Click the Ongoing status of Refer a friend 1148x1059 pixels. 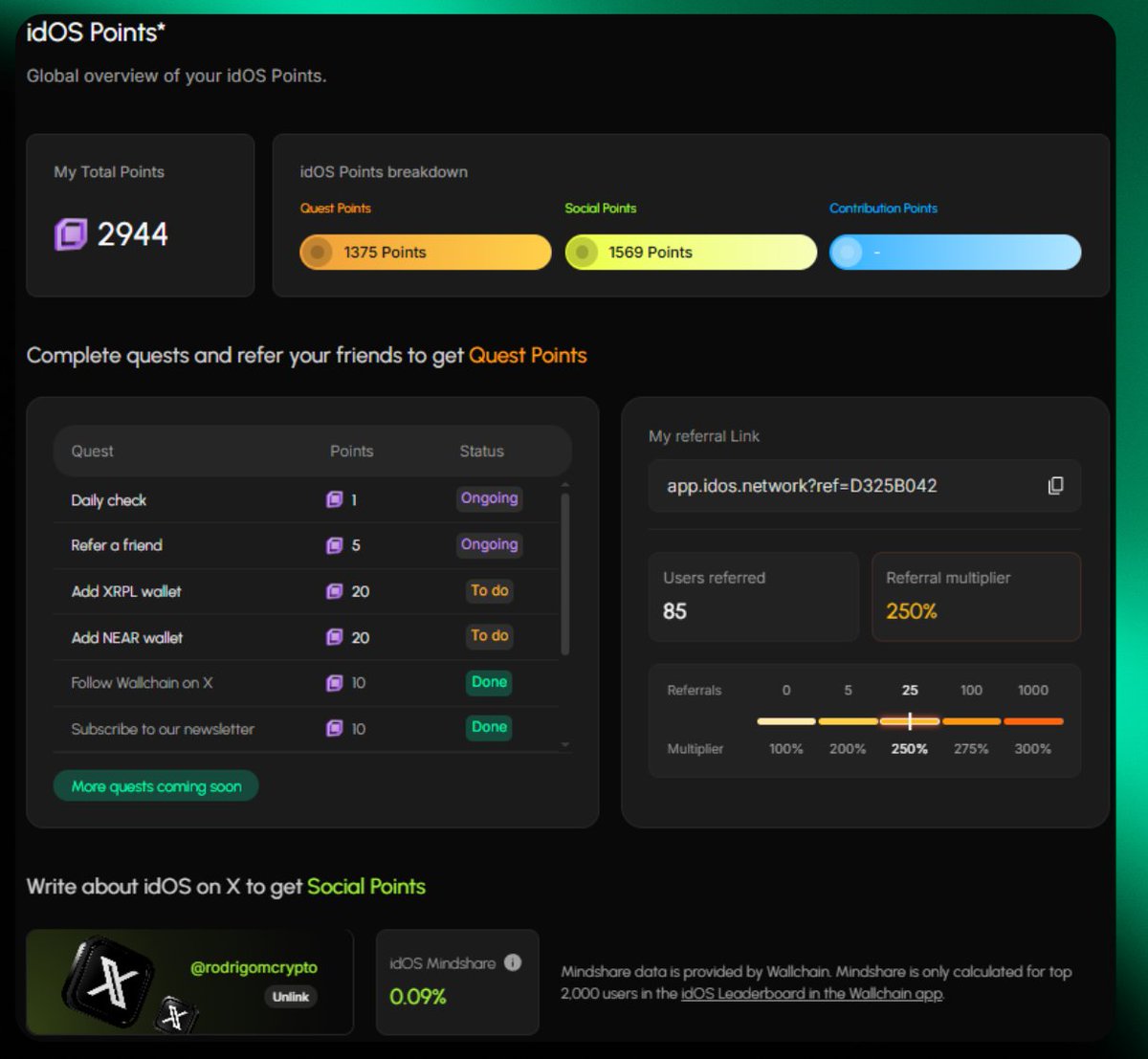(489, 544)
